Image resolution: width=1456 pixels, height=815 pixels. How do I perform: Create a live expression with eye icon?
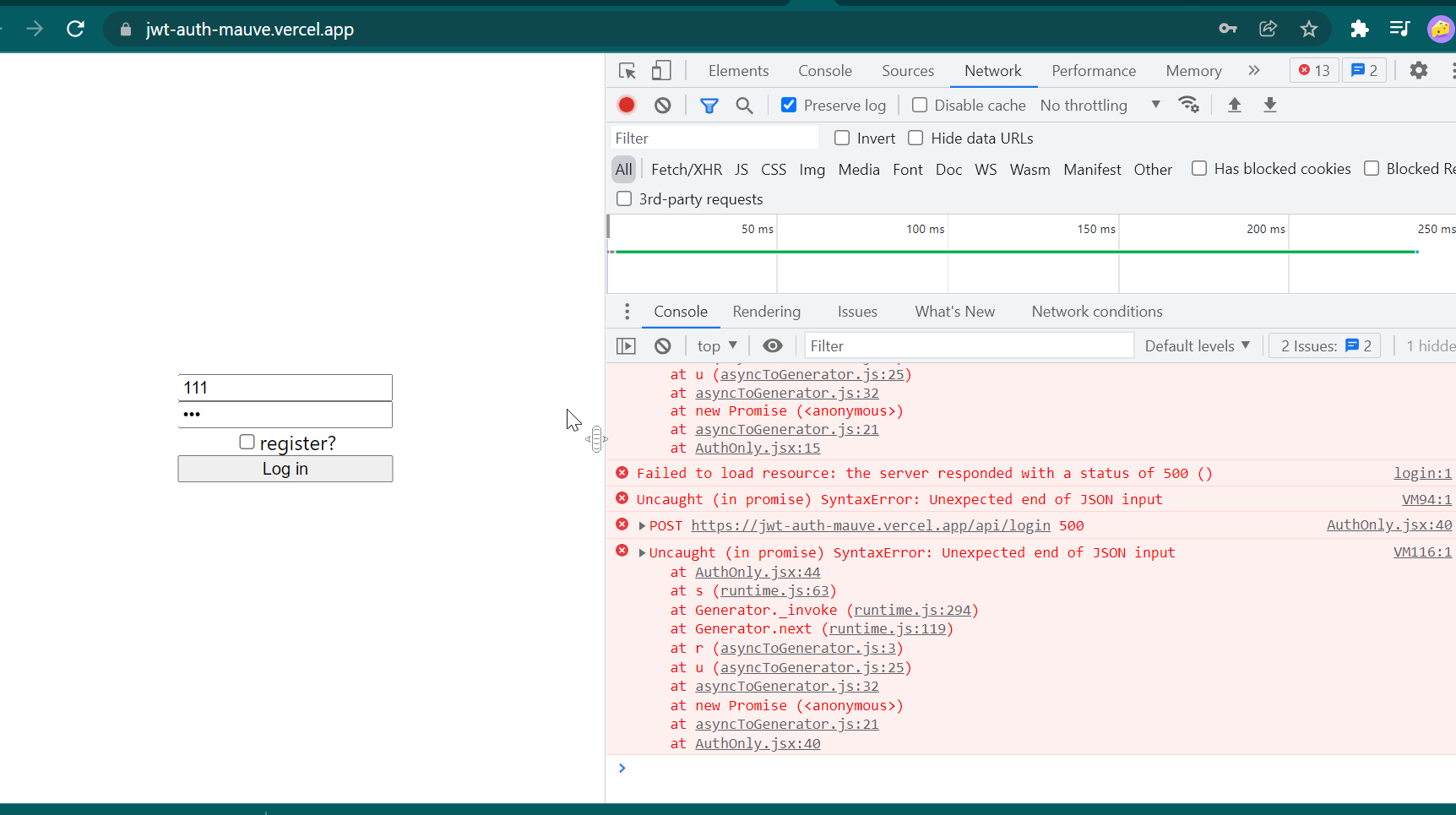773,345
